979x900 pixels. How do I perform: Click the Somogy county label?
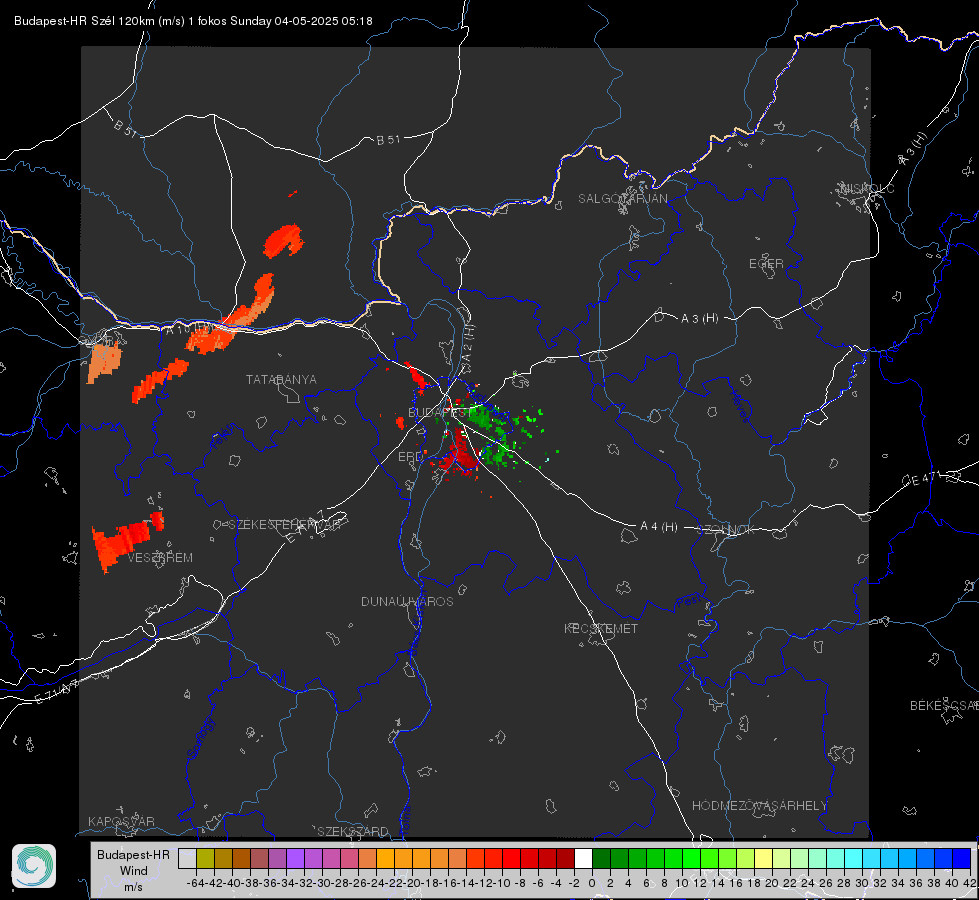(200, 738)
